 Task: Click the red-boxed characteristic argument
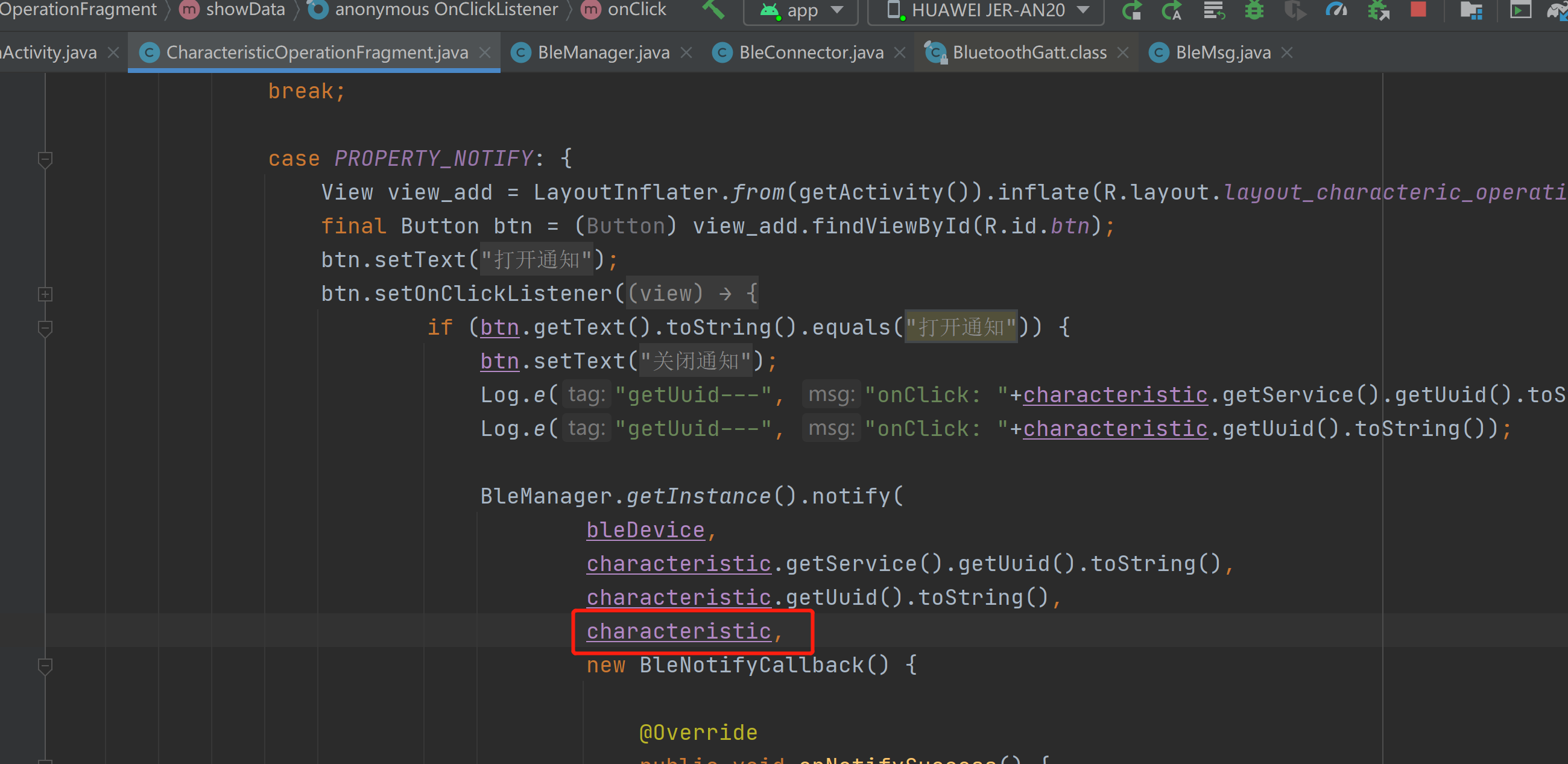(x=677, y=631)
